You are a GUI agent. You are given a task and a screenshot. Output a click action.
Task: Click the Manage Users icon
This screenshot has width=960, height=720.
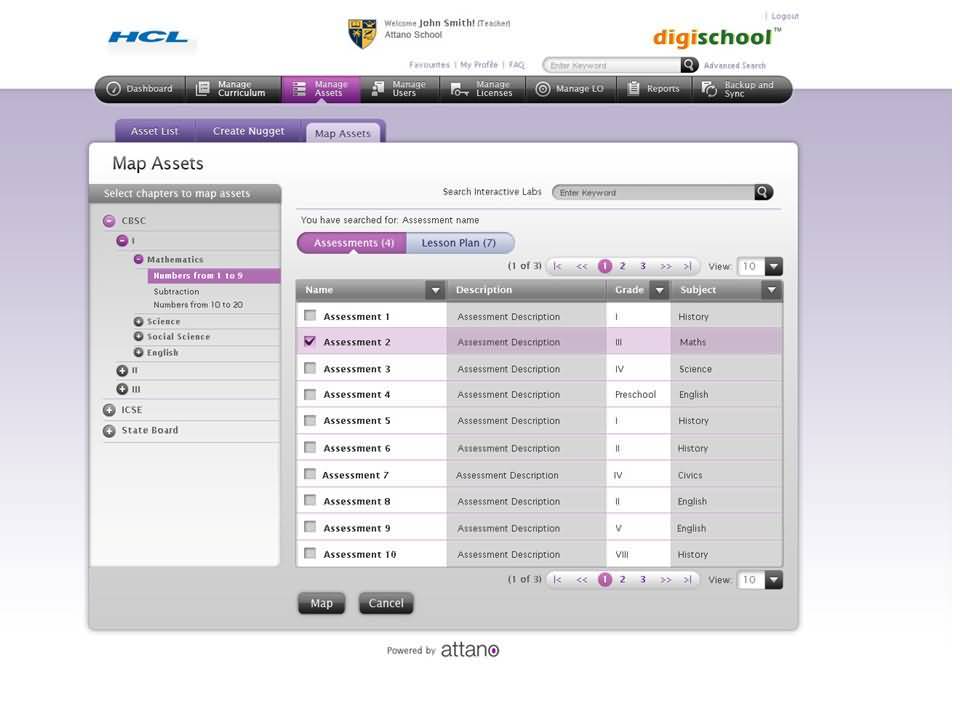click(x=377, y=89)
